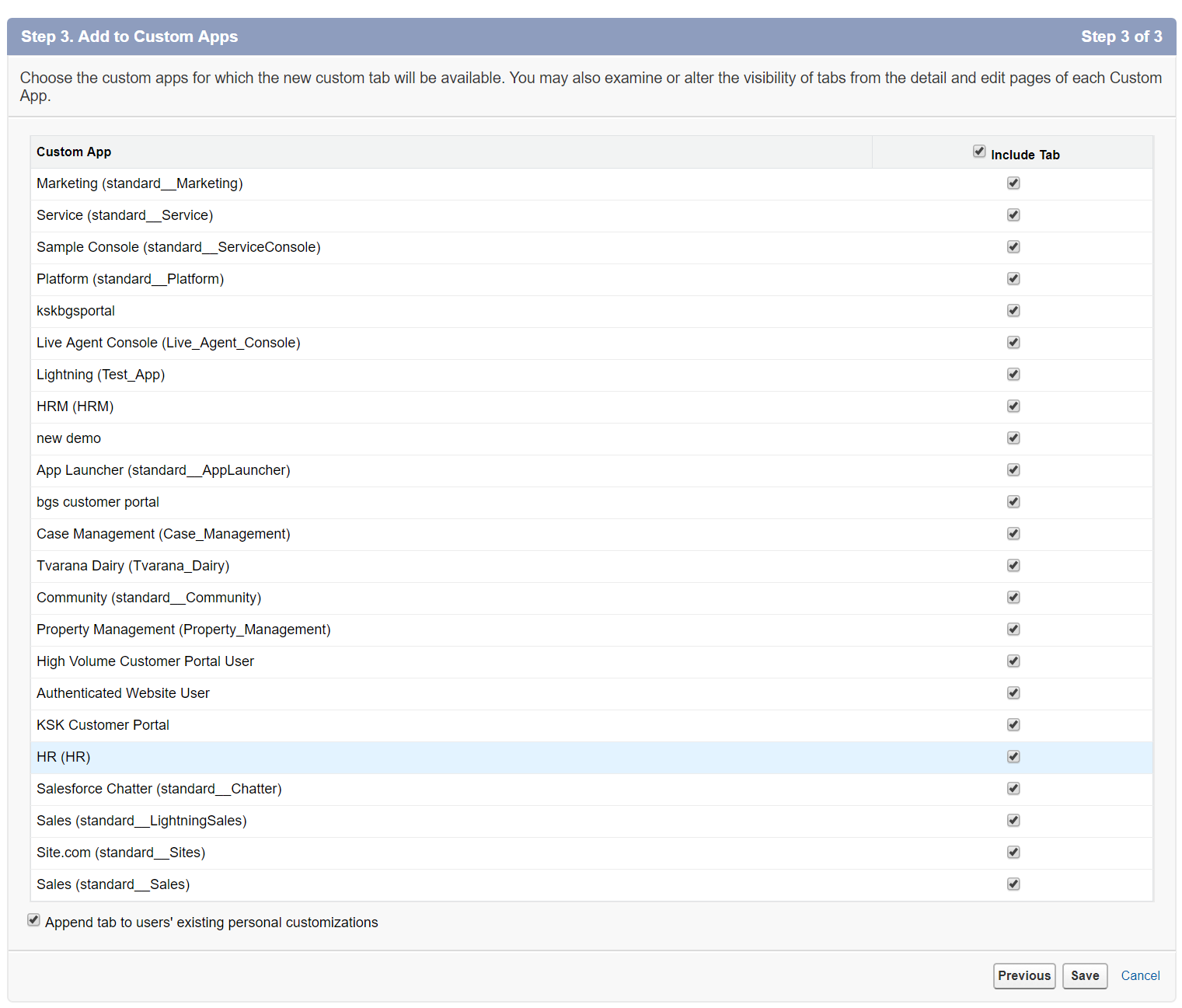Toggle Include Tab for Lightning app
Screen dimensions: 1182x1008
point(1013,374)
